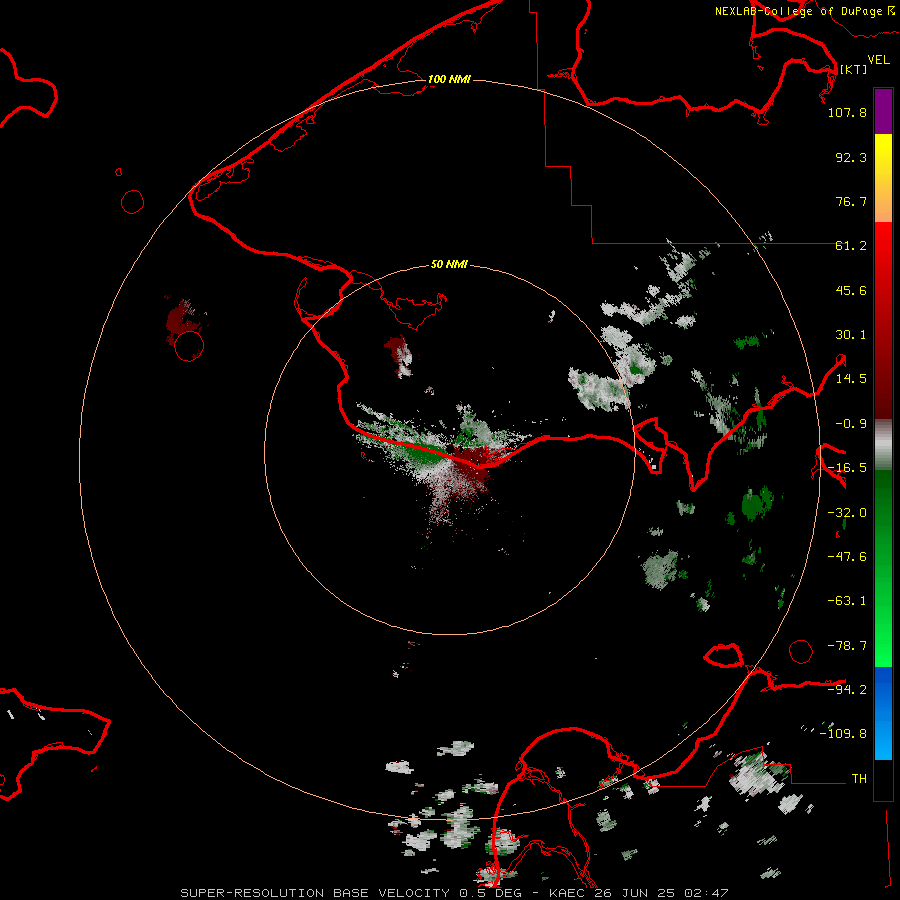Viewport: 900px width, 900px height.
Task: Click the -109.8 velocity scale value
Action: 843,734
